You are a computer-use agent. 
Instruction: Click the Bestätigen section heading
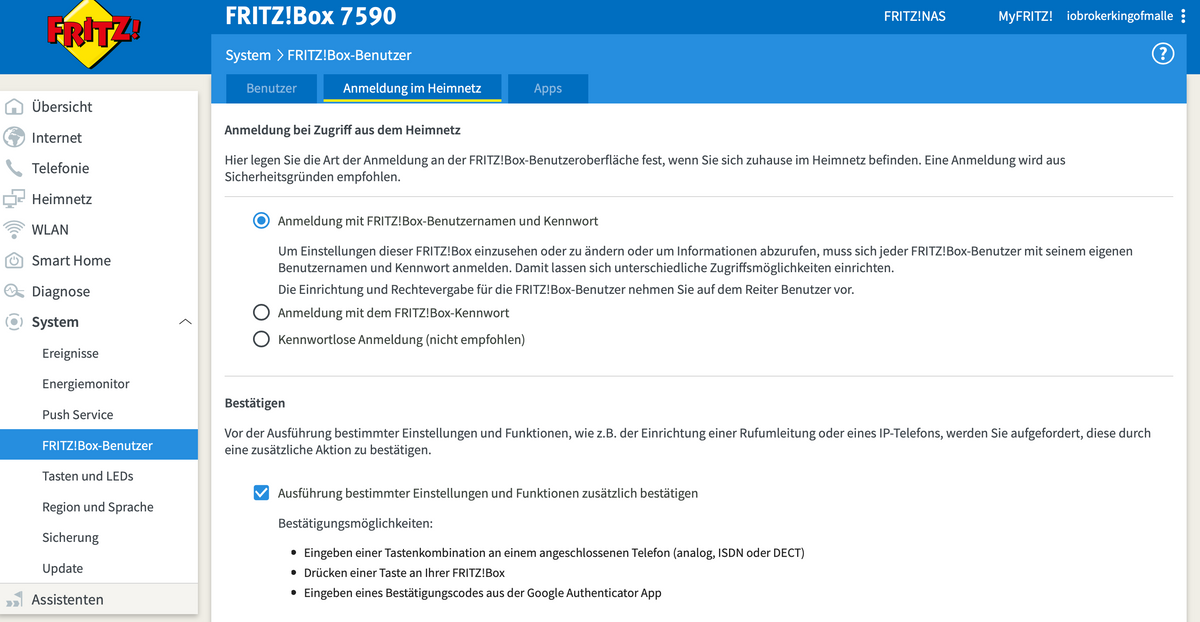(x=255, y=403)
